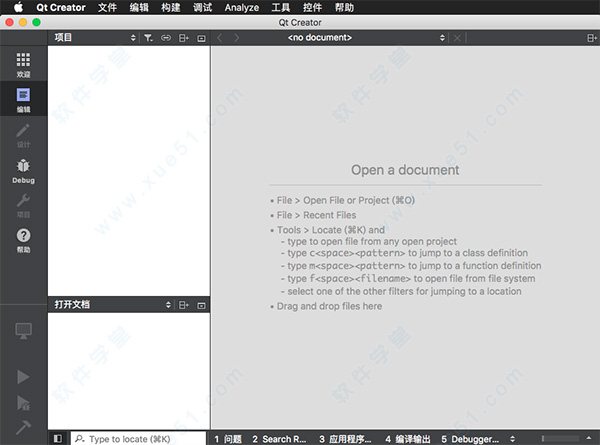The image size is (600, 445).
Task: Switch to the Edit mode (编辑)
Action: [23, 99]
